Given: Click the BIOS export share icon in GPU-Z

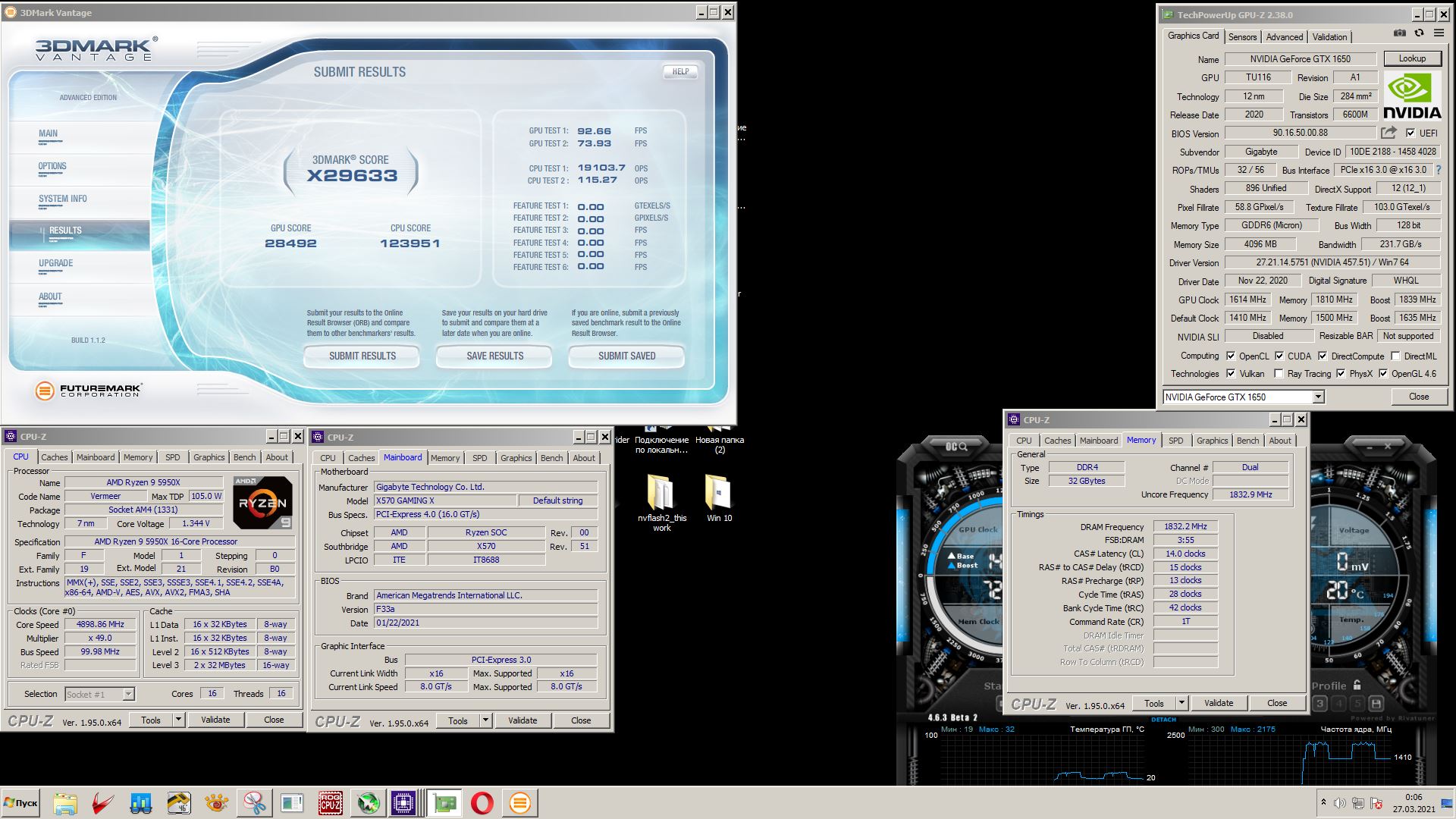Looking at the screenshot, I should [x=1389, y=133].
